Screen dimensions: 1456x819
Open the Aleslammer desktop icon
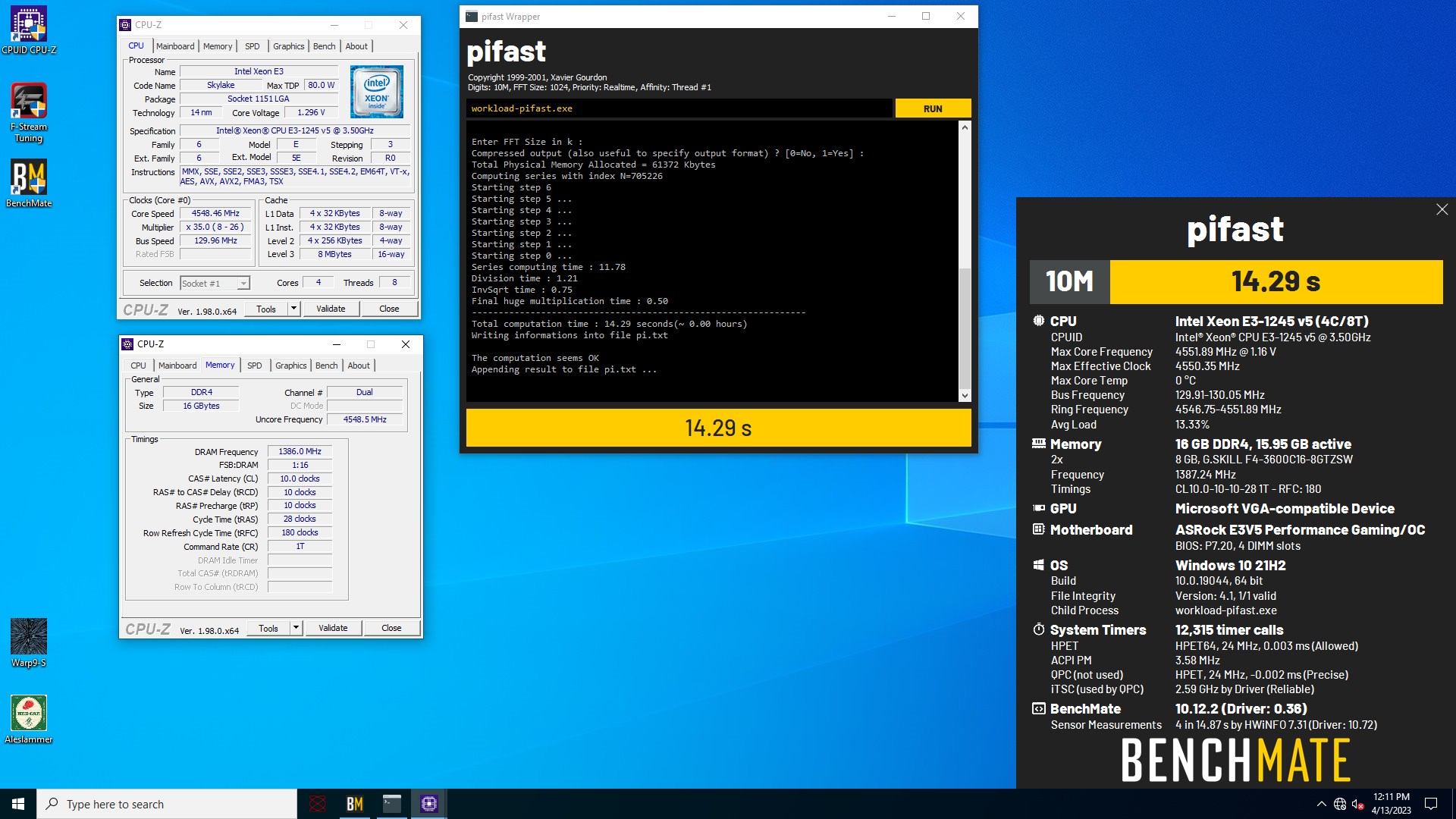tap(29, 719)
